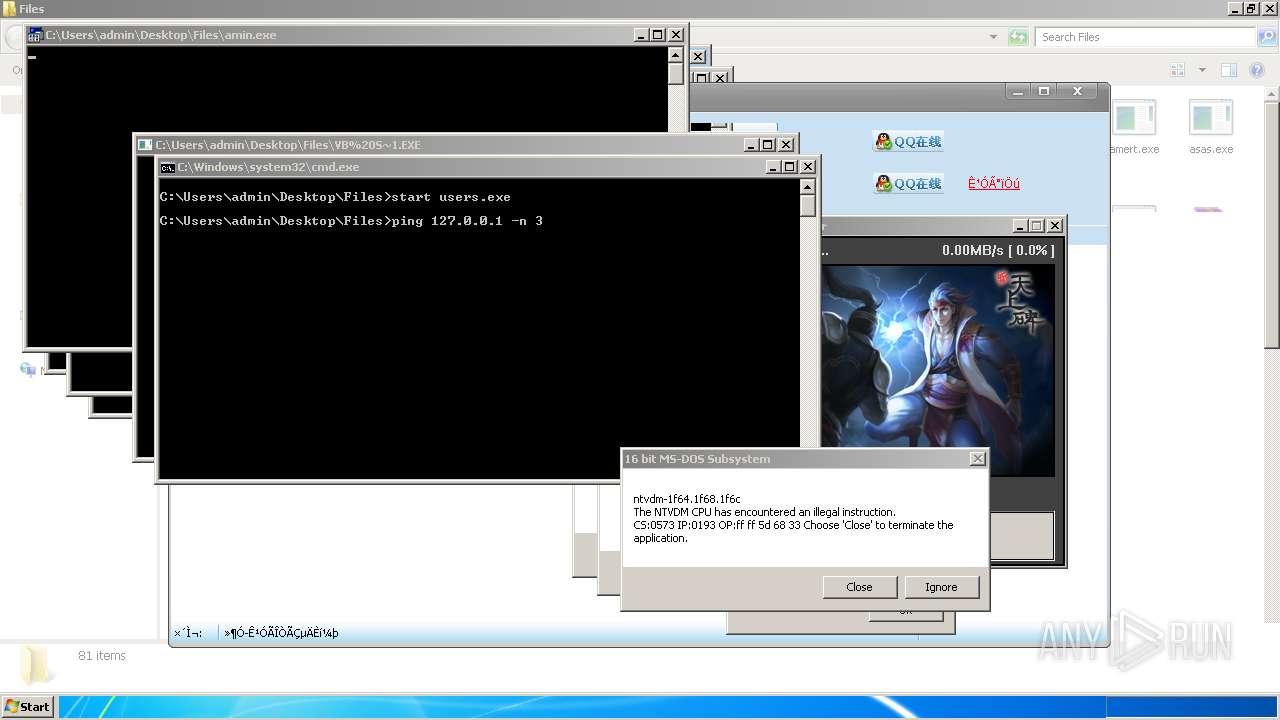This screenshot has height=720, width=1280.
Task: Maximize the amin.exe console window
Action: pyautogui.click(x=657, y=35)
